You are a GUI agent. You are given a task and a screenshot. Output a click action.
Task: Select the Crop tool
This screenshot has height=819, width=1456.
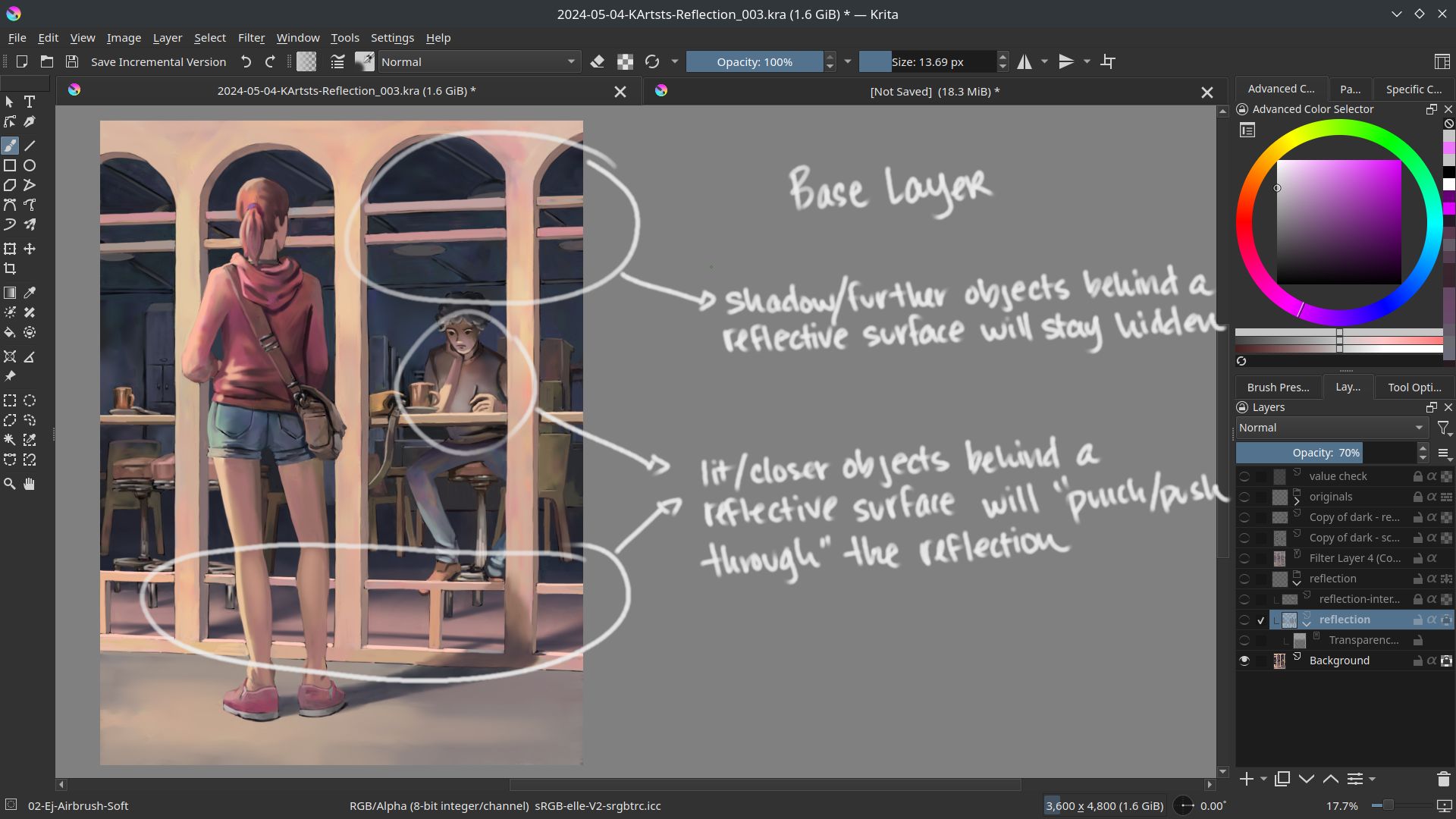pos(10,268)
